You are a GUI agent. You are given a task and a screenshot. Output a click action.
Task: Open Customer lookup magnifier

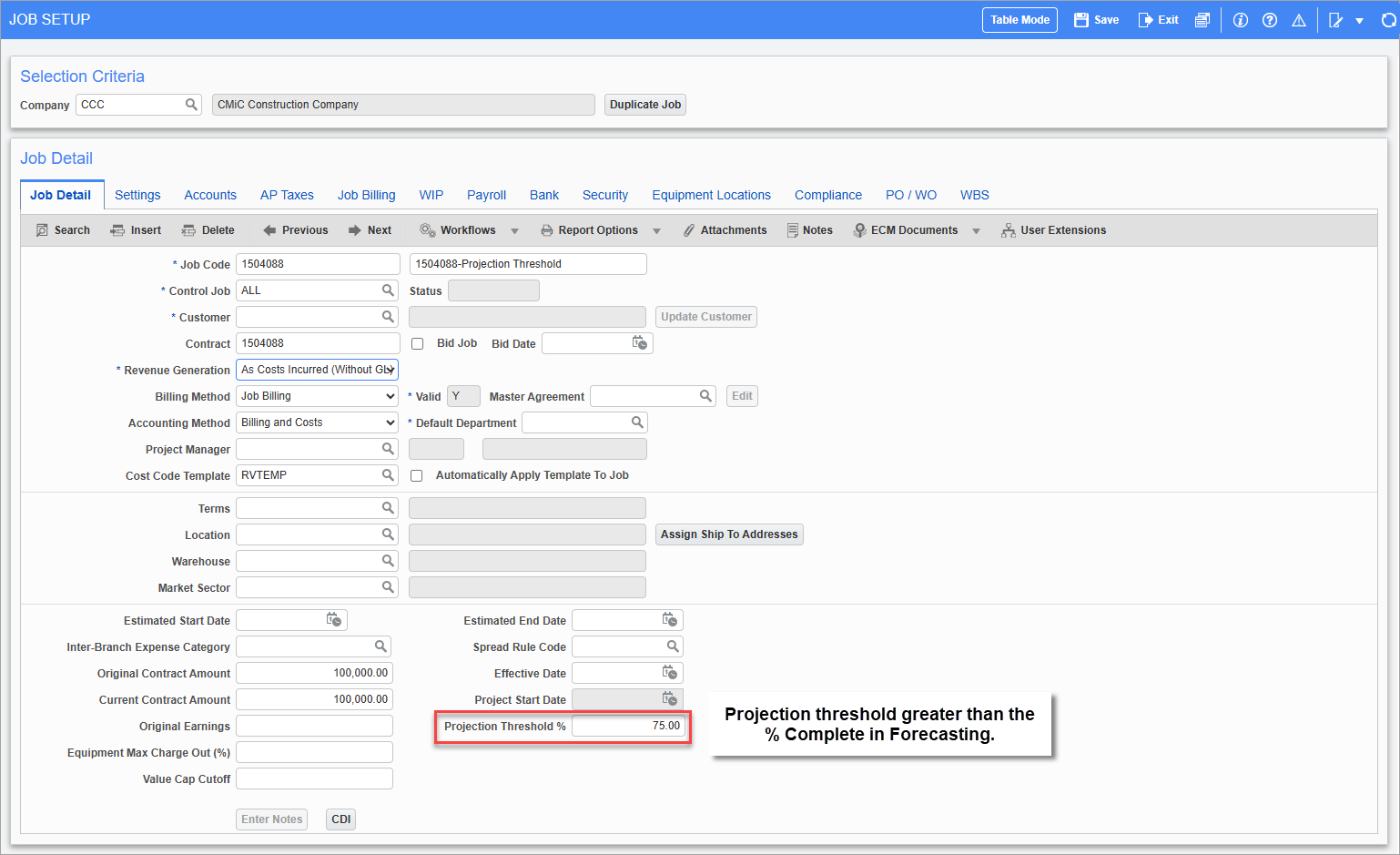click(x=388, y=317)
